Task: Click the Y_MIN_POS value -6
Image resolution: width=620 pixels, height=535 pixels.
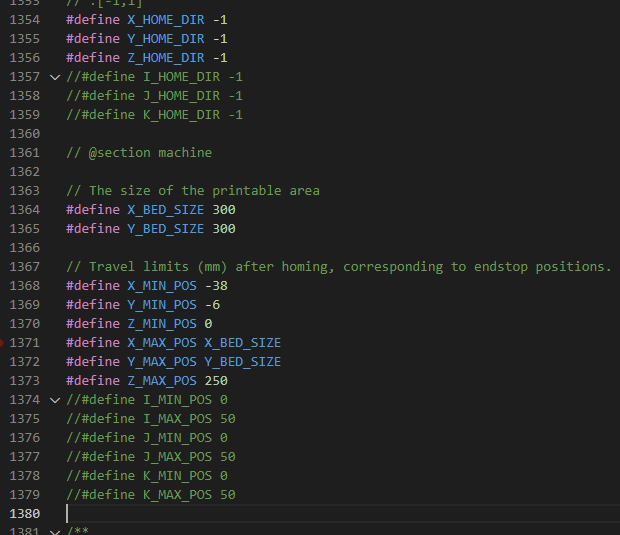Action: [x=212, y=305]
